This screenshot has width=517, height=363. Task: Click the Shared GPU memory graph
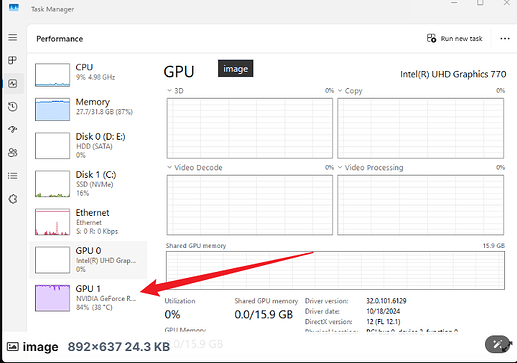[335, 270]
